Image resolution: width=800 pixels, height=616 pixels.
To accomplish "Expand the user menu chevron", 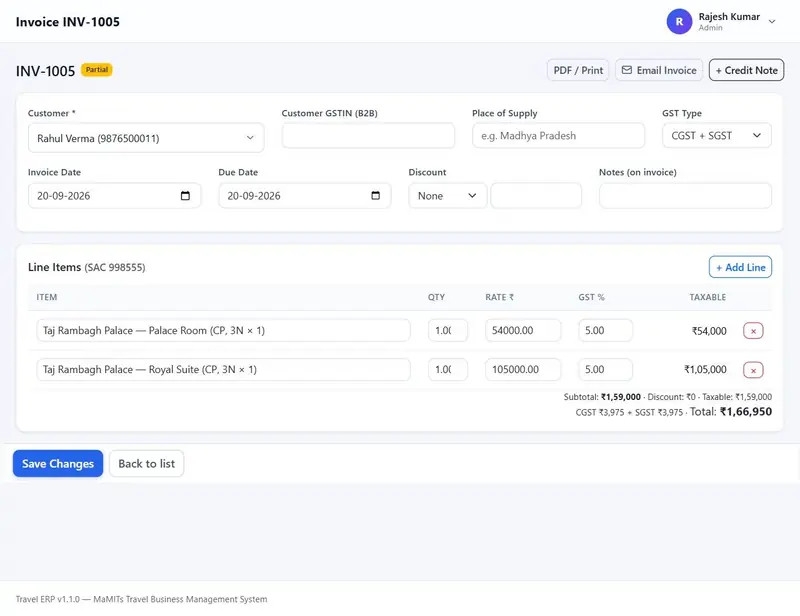I will pyautogui.click(x=772, y=21).
